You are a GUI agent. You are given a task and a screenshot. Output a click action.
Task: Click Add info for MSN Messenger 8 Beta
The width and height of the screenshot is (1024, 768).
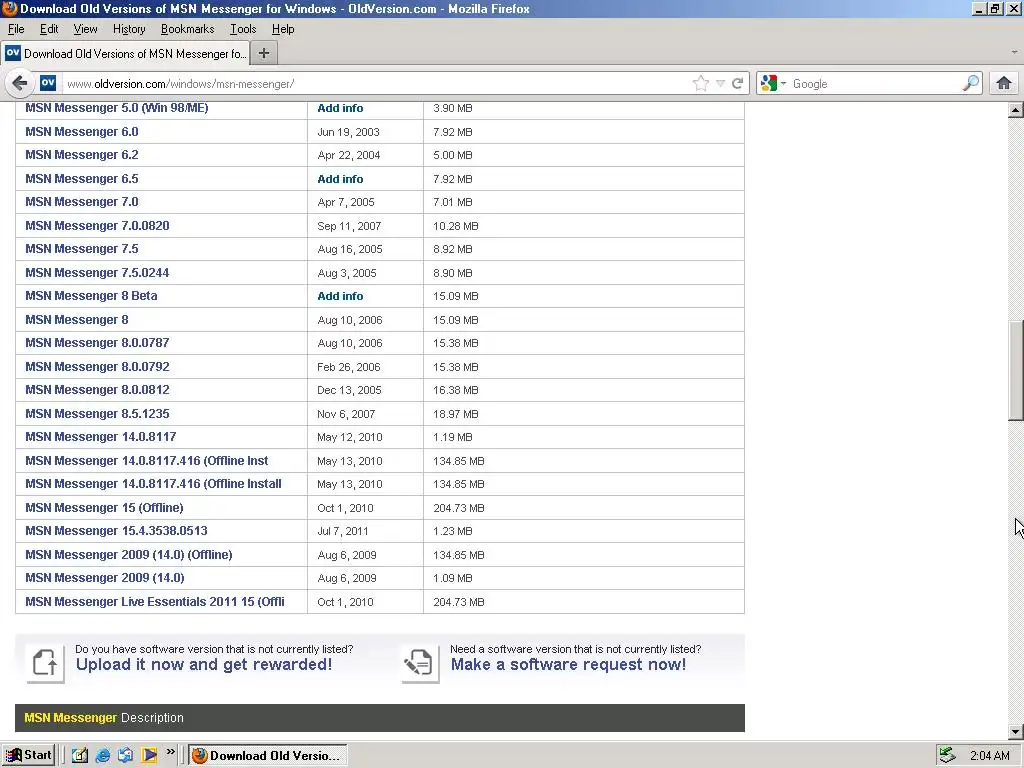click(x=340, y=296)
